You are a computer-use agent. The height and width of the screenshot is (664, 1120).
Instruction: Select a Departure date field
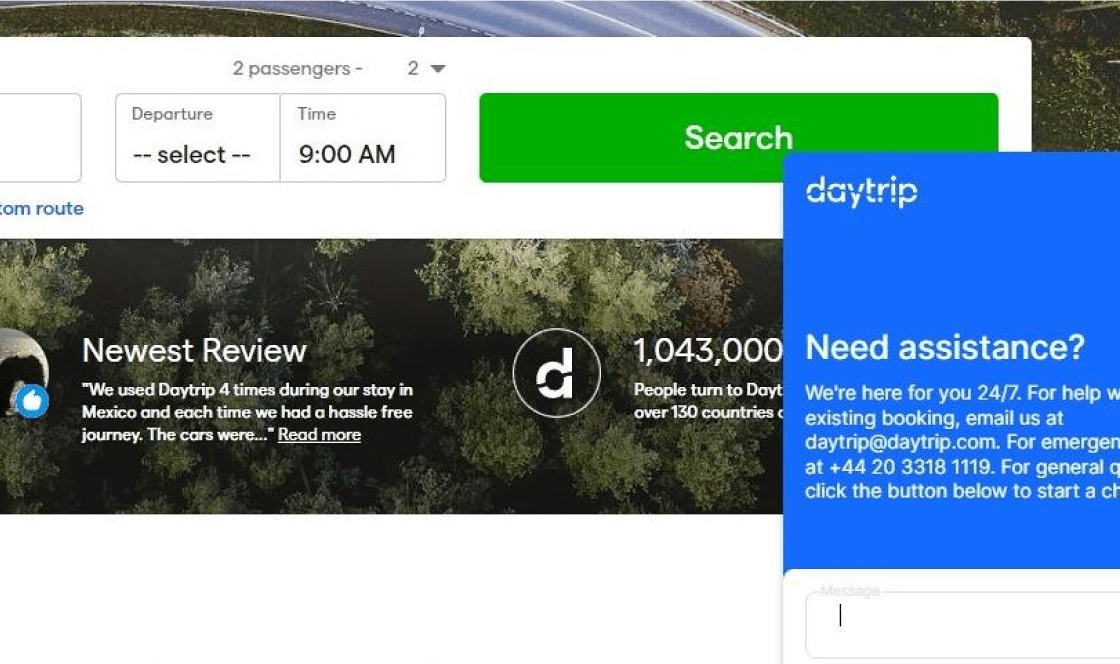click(198, 138)
